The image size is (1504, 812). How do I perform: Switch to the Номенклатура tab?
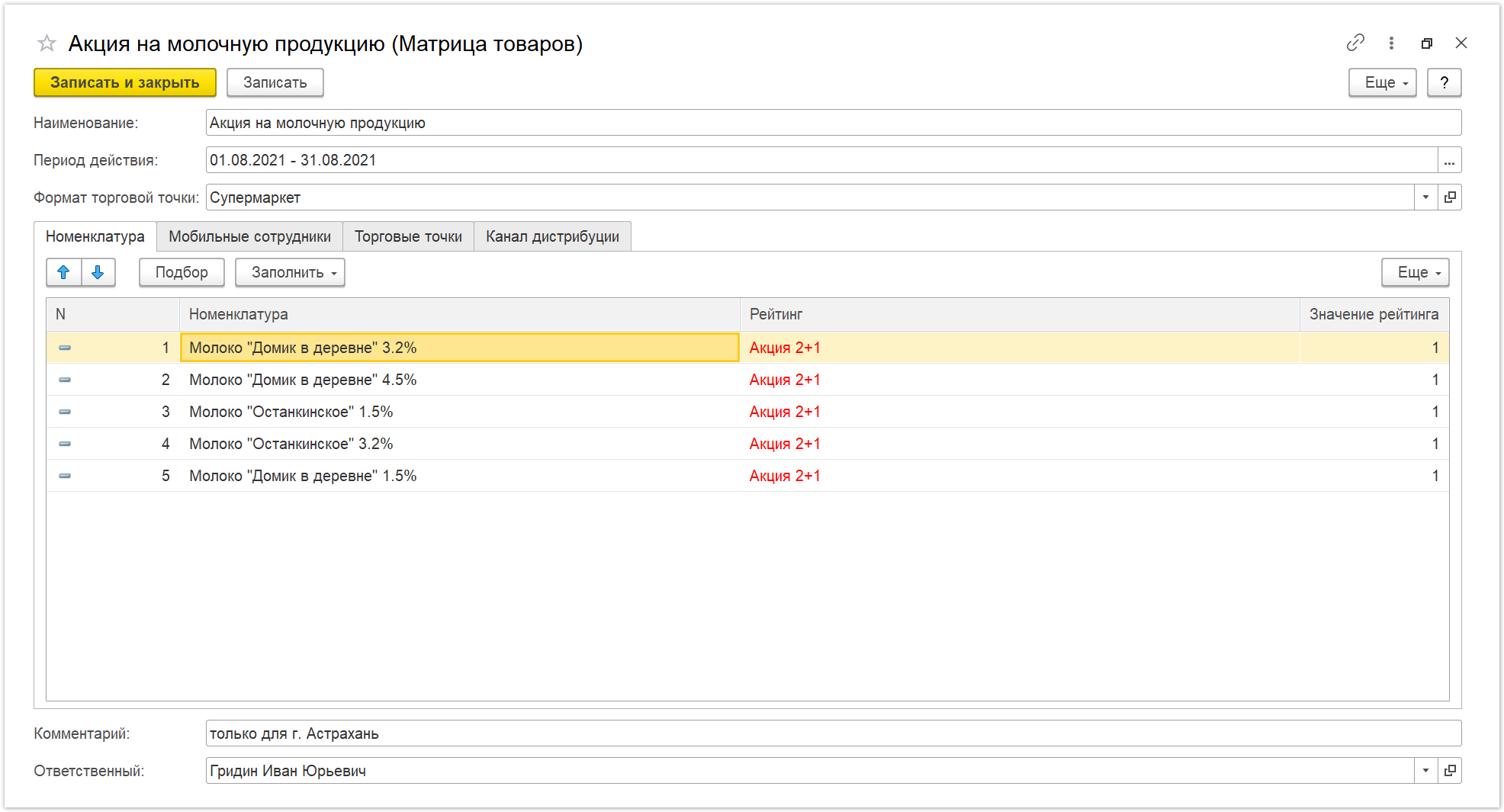(95, 236)
